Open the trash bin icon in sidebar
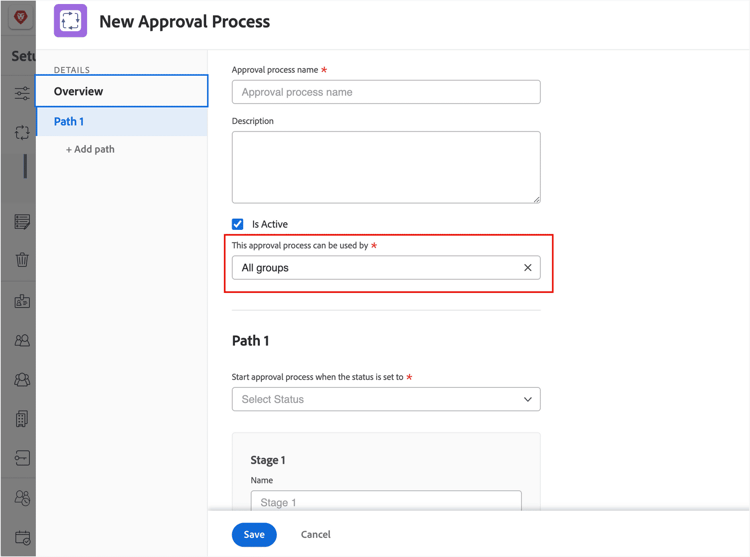 (x=22, y=260)
